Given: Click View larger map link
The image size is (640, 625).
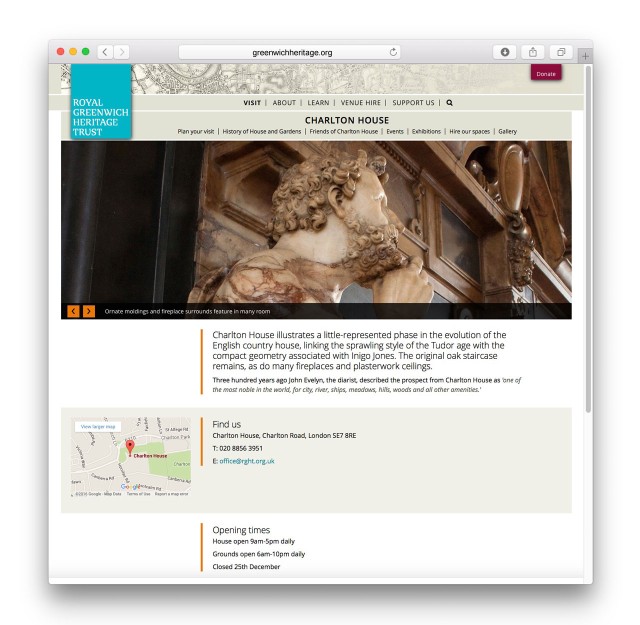Looking at the screenshot, I should pyautogui.click(x=98, y=427).
